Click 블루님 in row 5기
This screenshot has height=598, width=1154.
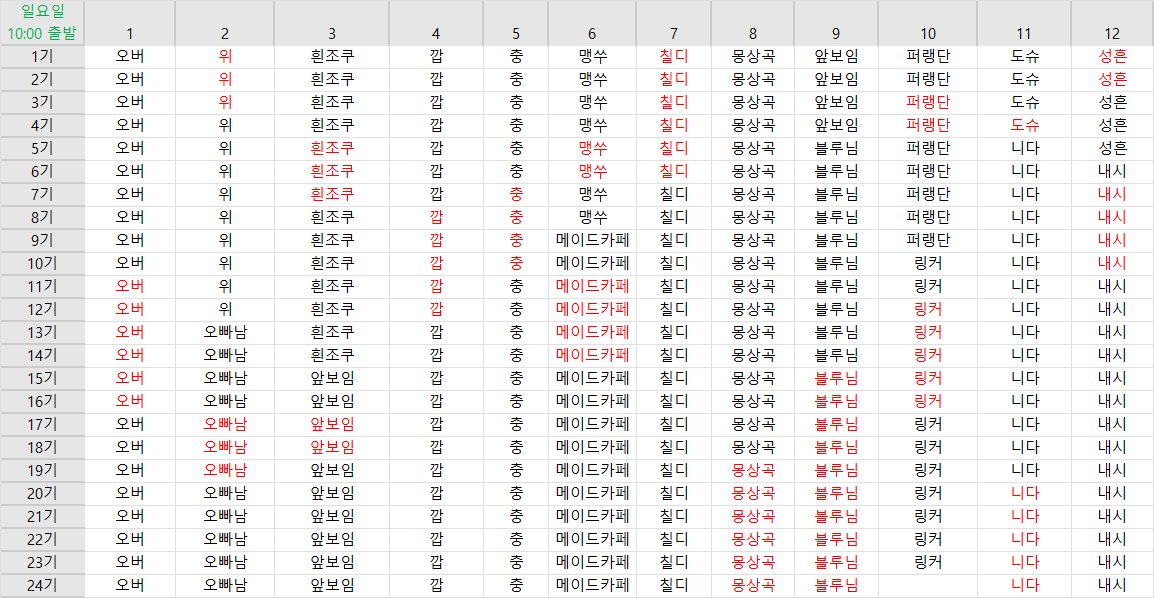[836, 148]
